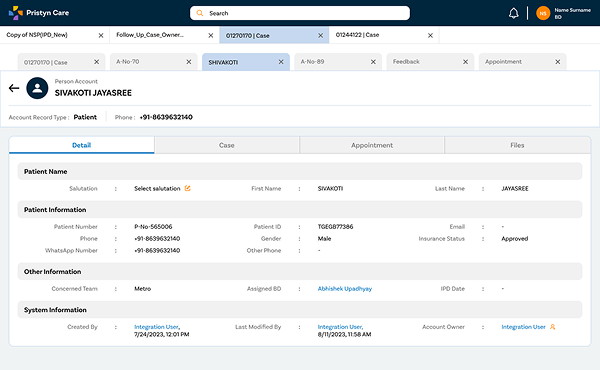
Task: Click the Pristyn Care logo
Action: coord(39,13)
